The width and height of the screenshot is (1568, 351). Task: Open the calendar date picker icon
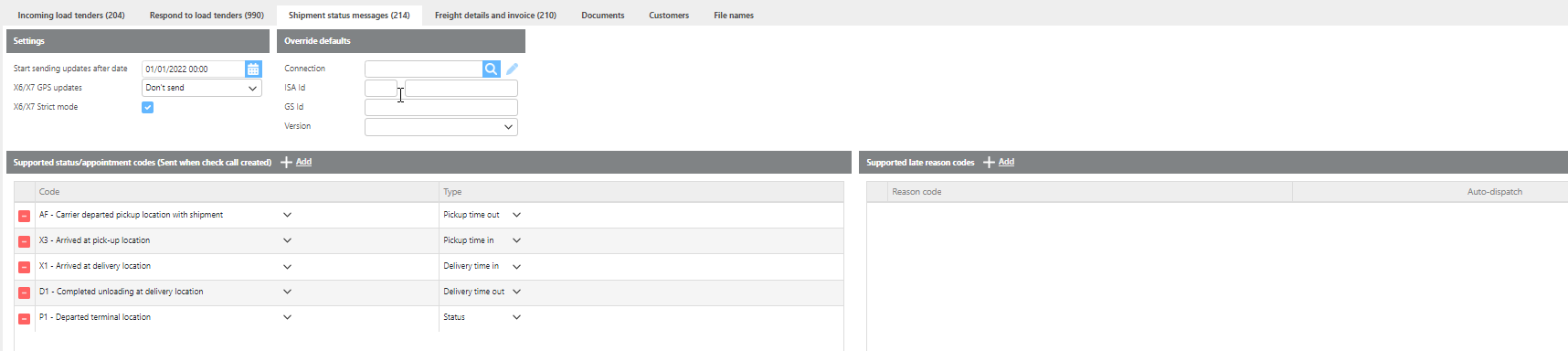click(x=253, y=69)
